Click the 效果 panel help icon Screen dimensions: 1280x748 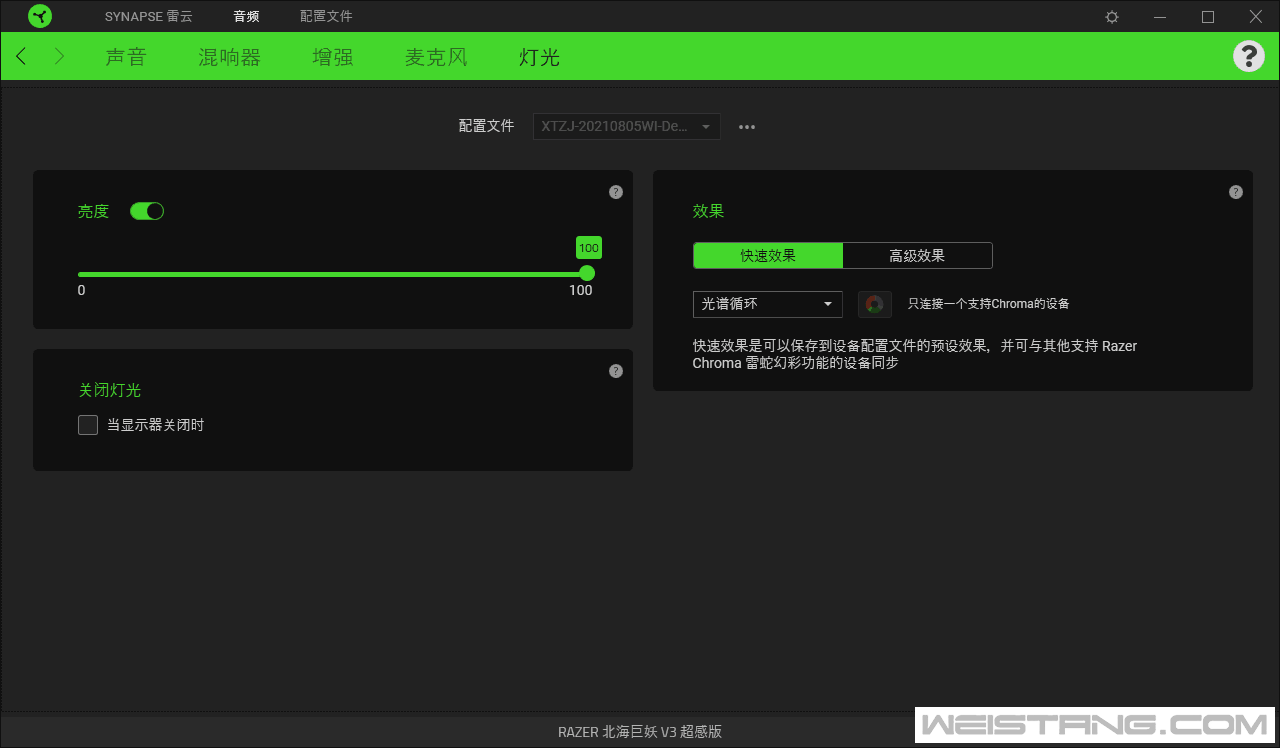[x=1236, y=192]
